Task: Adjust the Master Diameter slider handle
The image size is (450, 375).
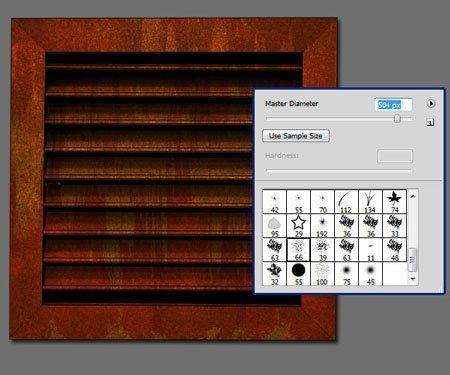Action: [x=397, y=118]
